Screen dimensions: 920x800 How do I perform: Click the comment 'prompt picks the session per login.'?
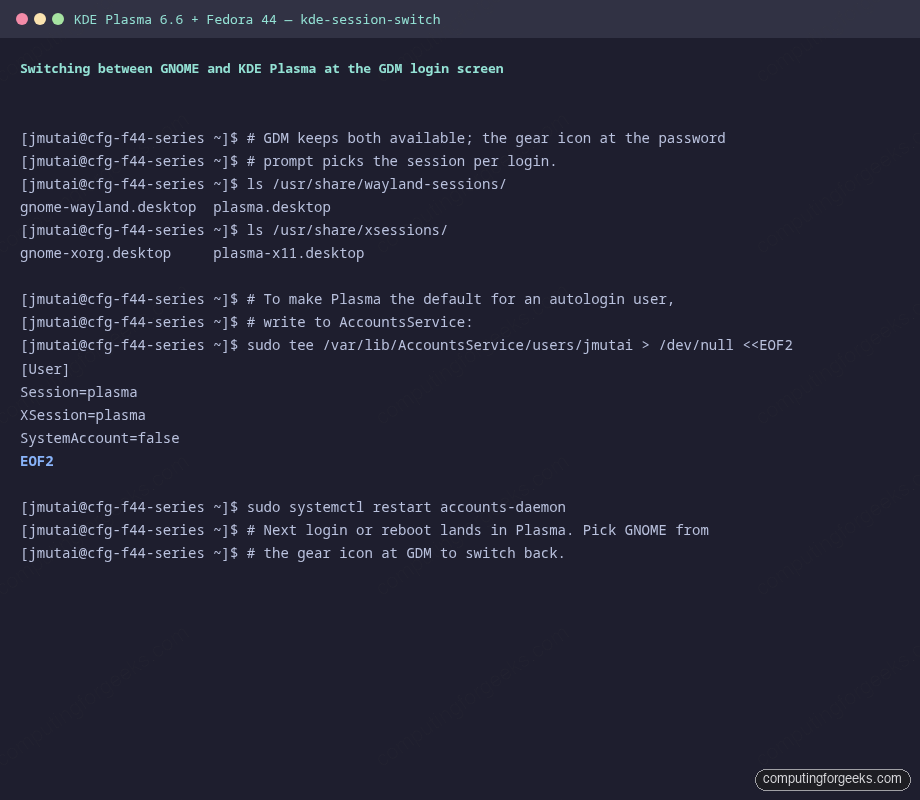tap(410, 161)
